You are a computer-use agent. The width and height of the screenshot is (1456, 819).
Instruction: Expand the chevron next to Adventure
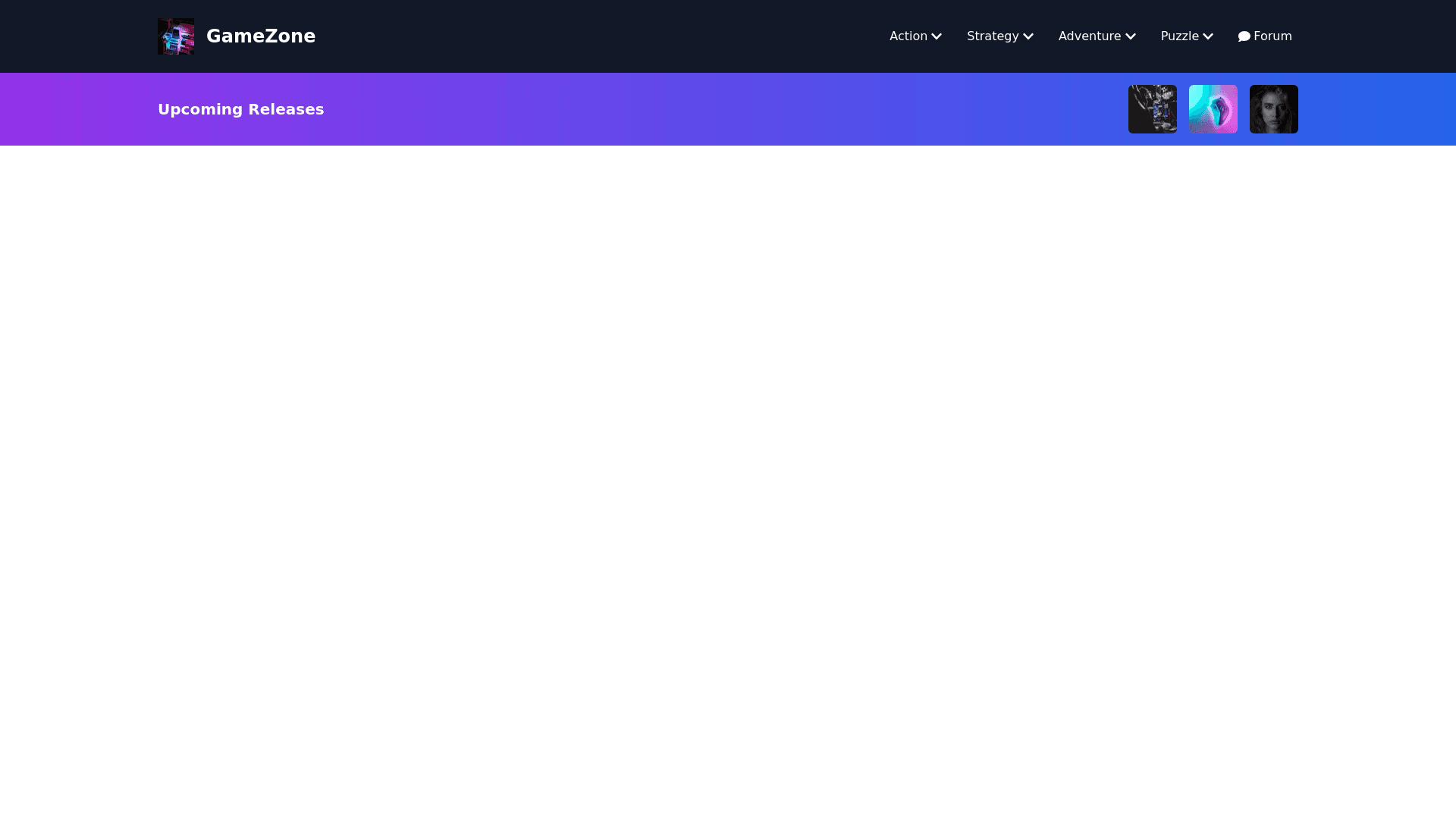[x=1130, y=36]
